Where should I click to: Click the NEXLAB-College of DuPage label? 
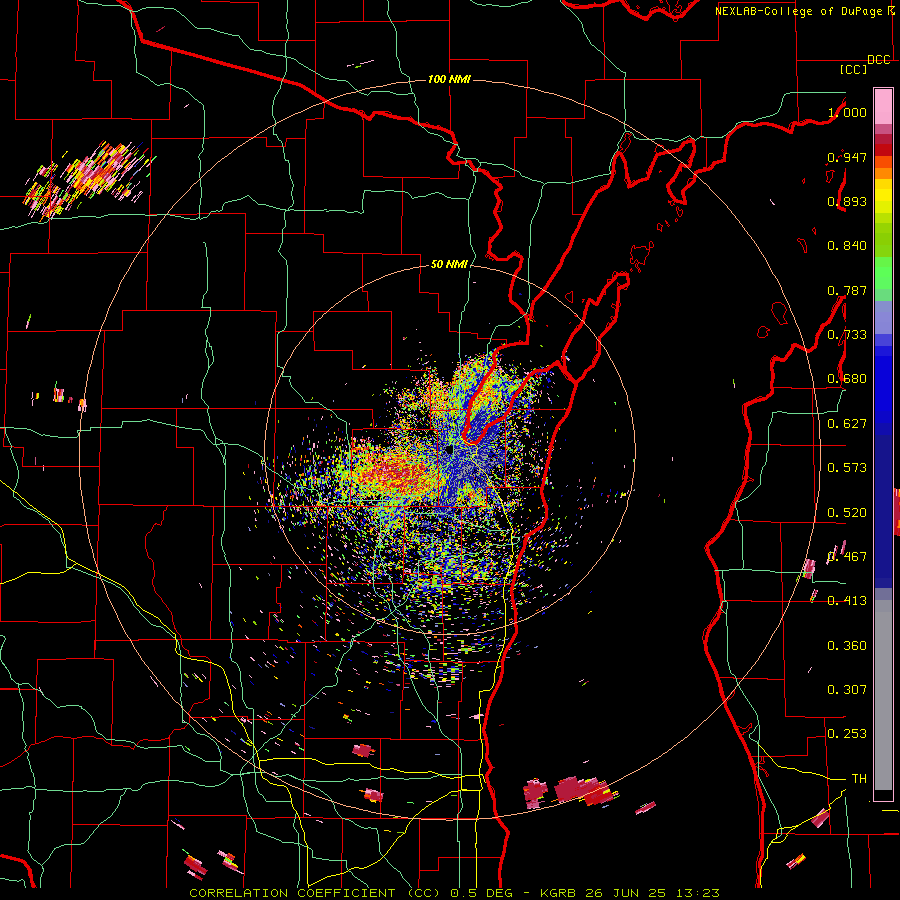coord(798,11)
